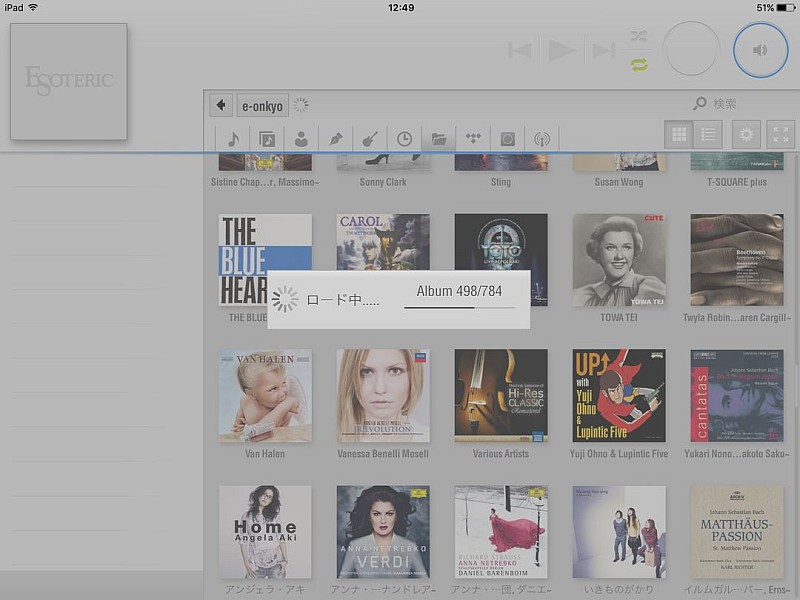Viewport: 800px width, 600px height.
Task: Open the albums category icon
Action: coord(267,138)
